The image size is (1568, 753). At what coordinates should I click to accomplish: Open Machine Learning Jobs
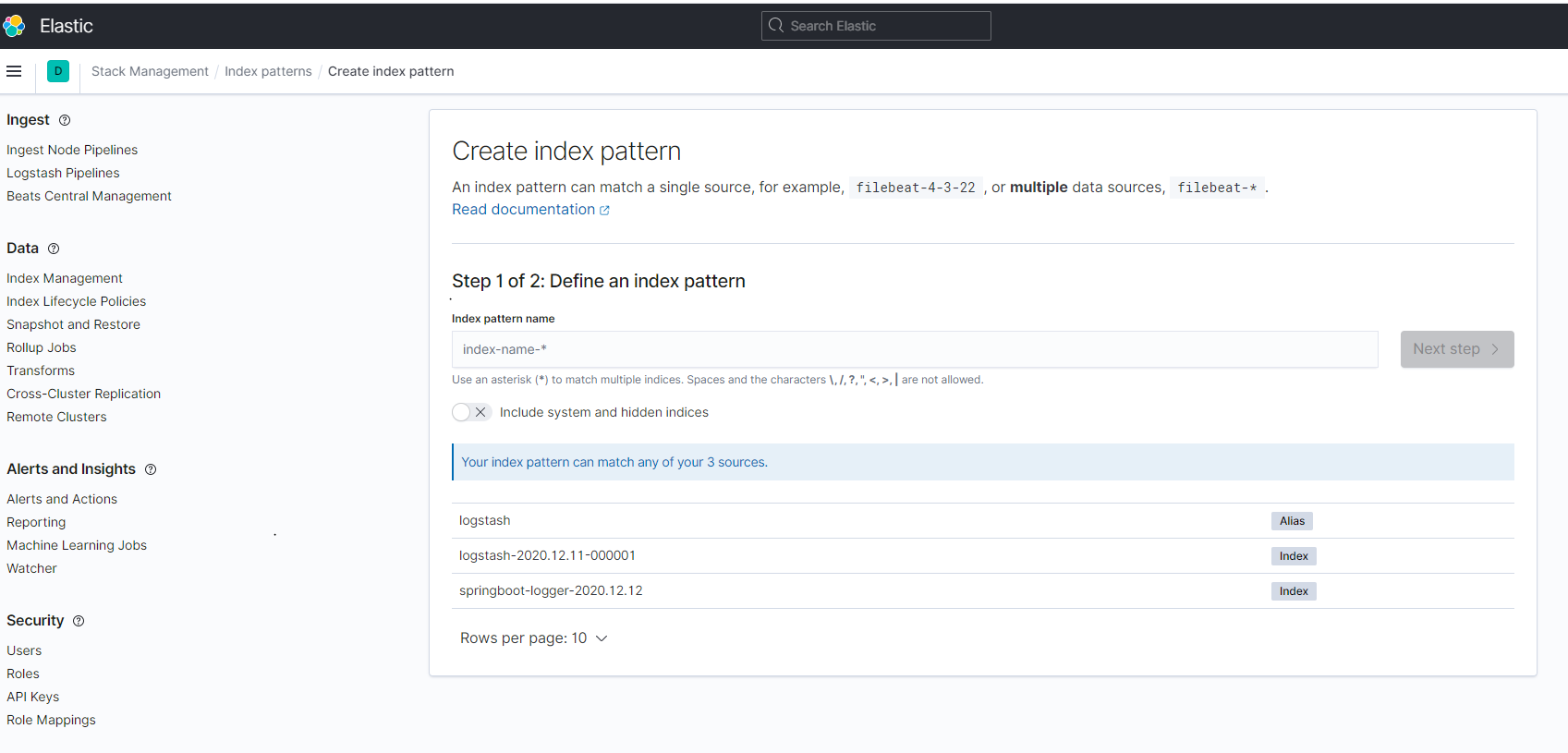[x=77, y=545]
